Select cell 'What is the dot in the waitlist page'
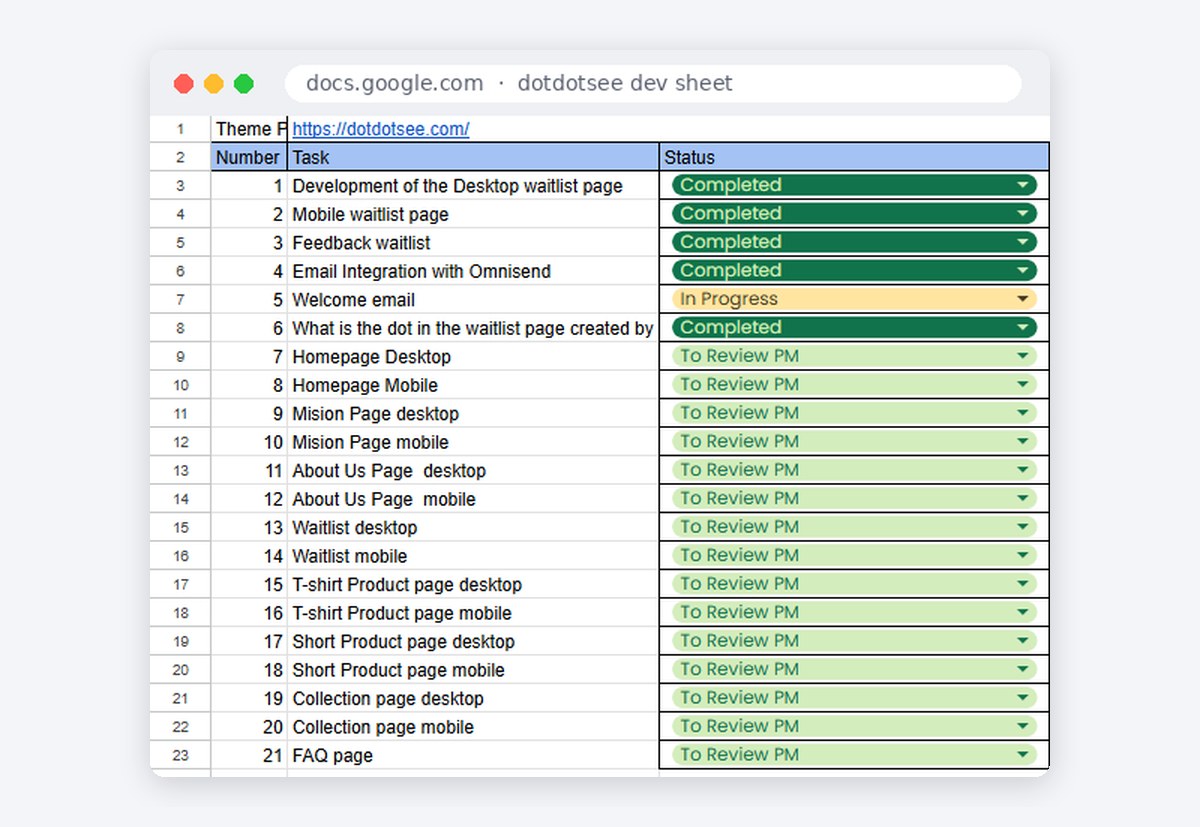This screenshot has width=1200, height=827. point(473,328)
